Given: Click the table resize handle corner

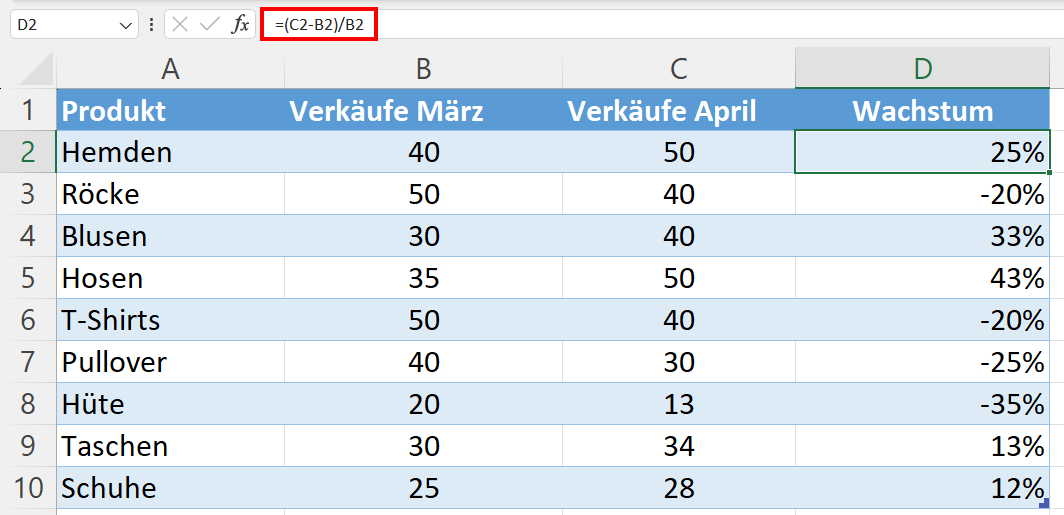Looking at the screenshot, I should tap(1044, 503).
